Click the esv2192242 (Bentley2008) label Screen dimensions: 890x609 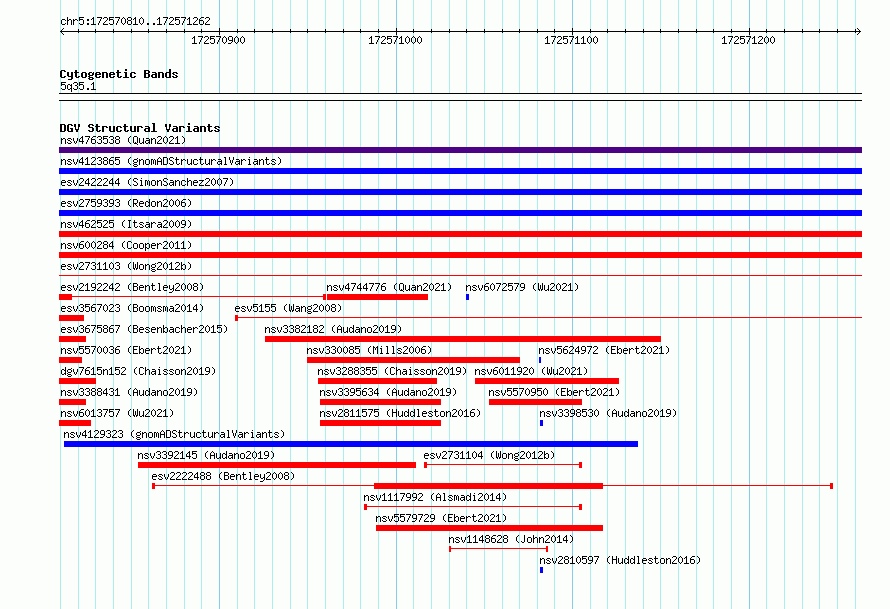(132, 287)
